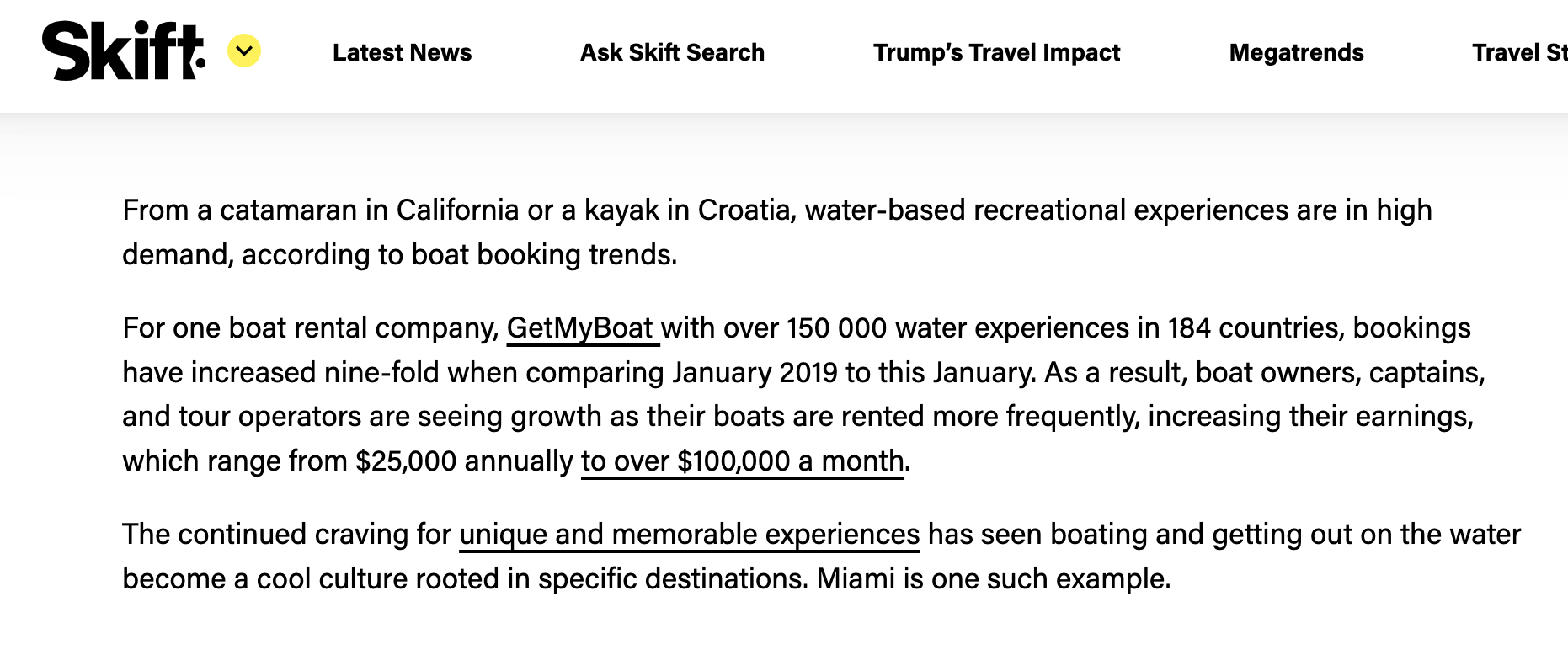Image resolution: width=1568 pixels, height=655 pixels.
Task: Open Trump's Travel Impact section
Action: tap(996, 52)
